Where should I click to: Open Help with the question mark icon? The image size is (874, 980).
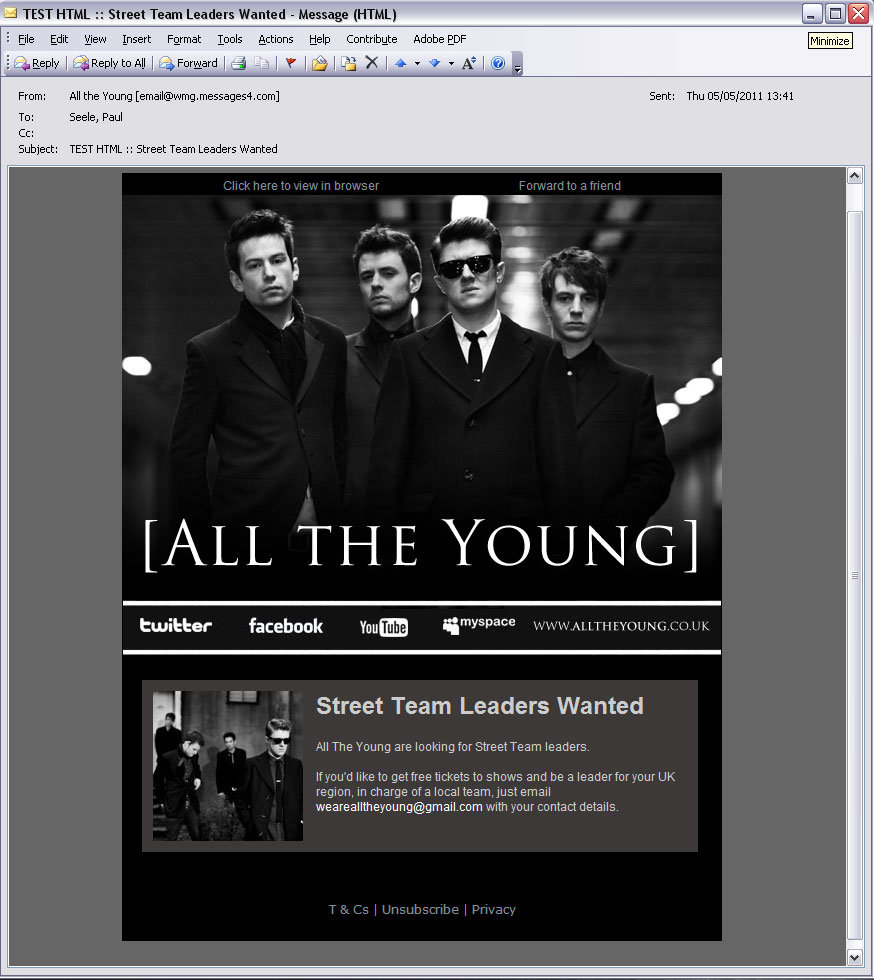coord(498,63)
